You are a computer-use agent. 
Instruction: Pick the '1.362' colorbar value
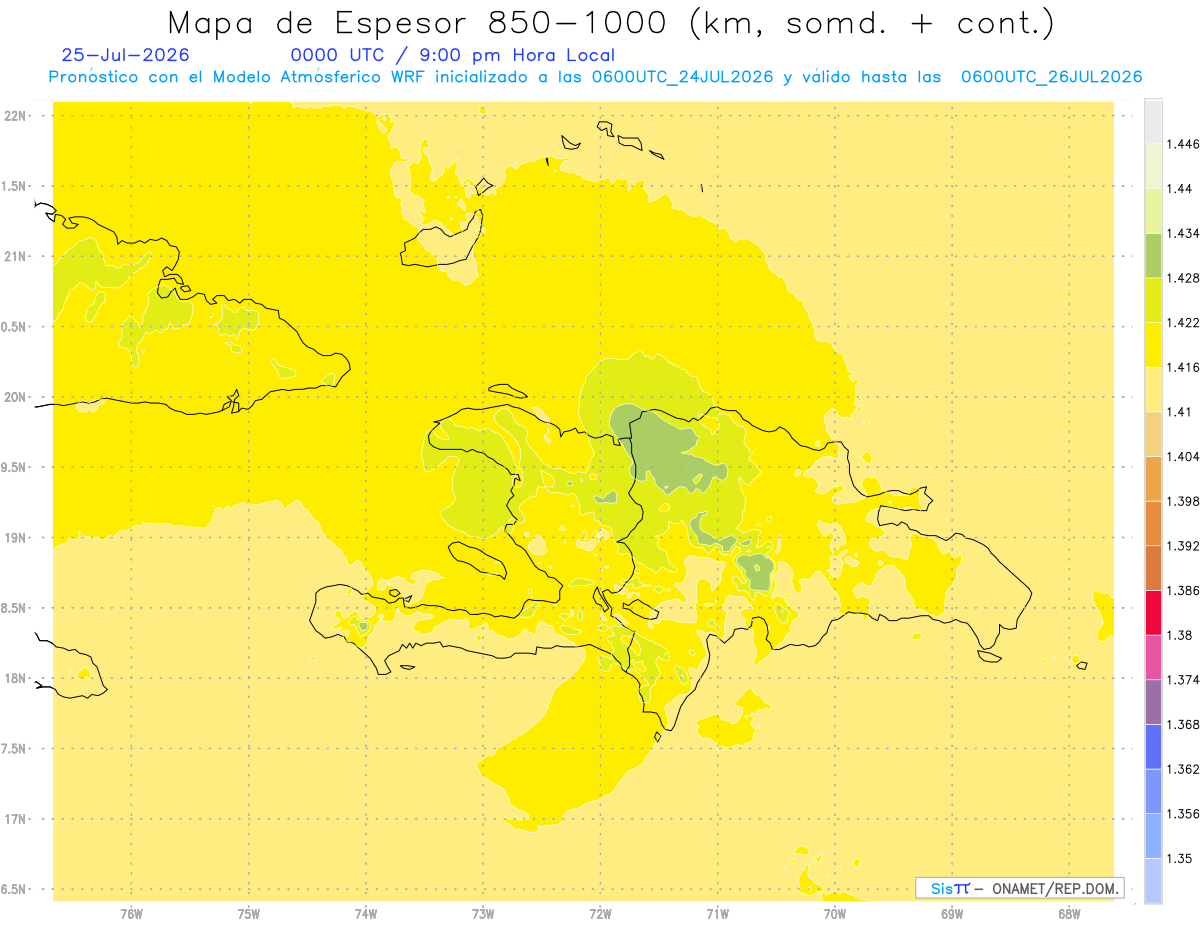(1184, 769)
